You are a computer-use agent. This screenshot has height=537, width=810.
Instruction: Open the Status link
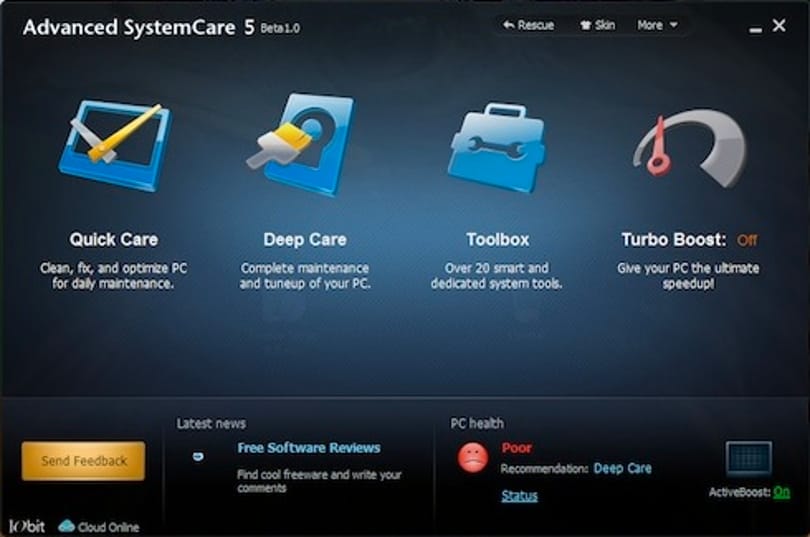coord(520,496)
